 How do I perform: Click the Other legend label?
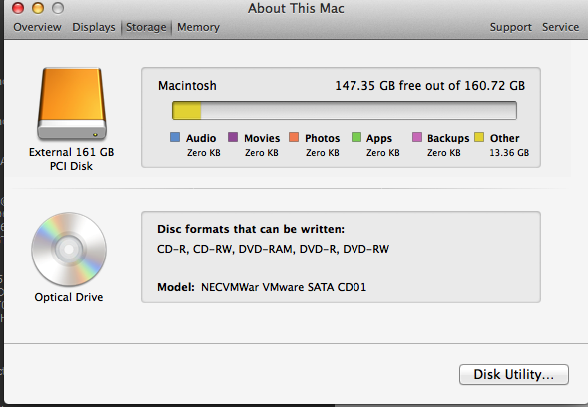(x=504, y=138)
